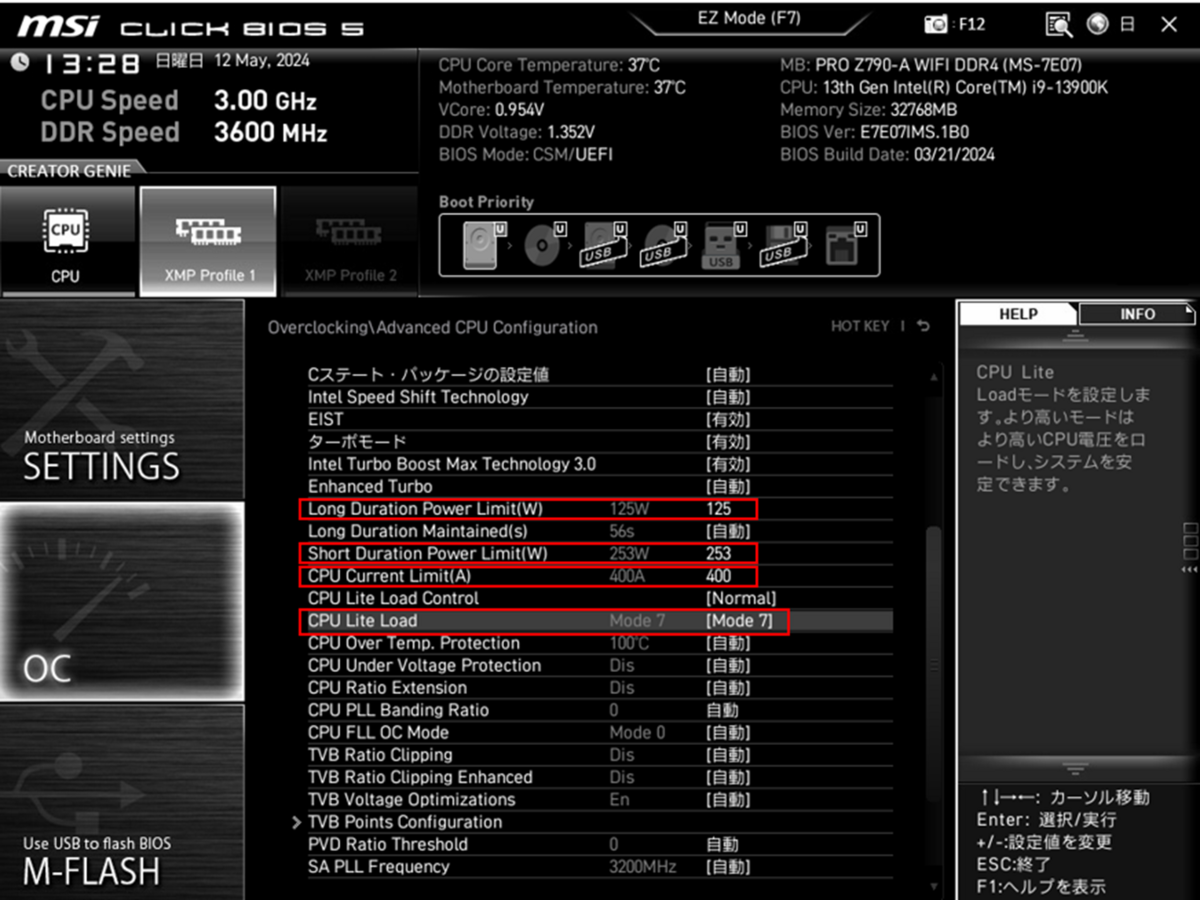Select the USB CD/DVD boot icon
This screenshot has height=900, width=1200.
tap(664, 246)
